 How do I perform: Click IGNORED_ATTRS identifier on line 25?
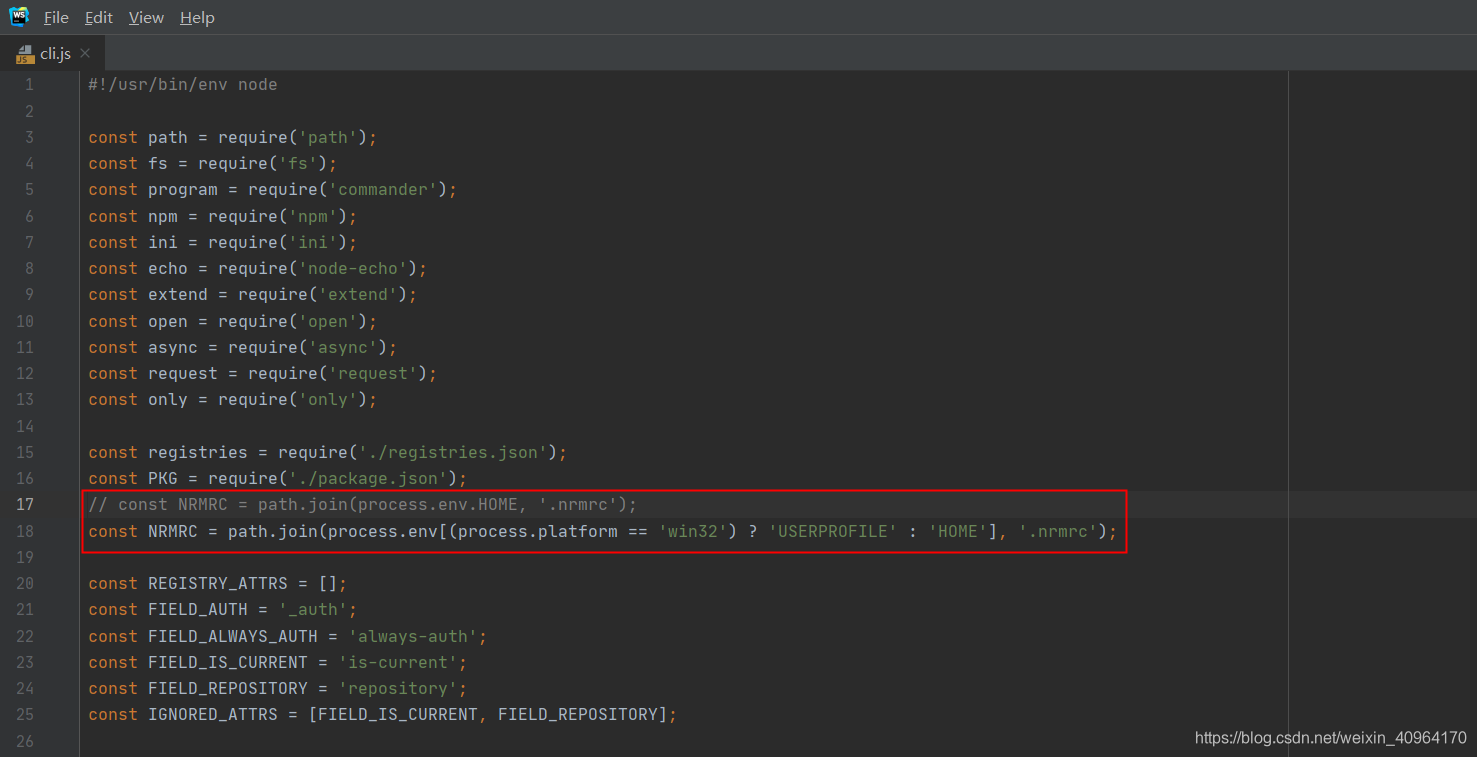(213, 715)
